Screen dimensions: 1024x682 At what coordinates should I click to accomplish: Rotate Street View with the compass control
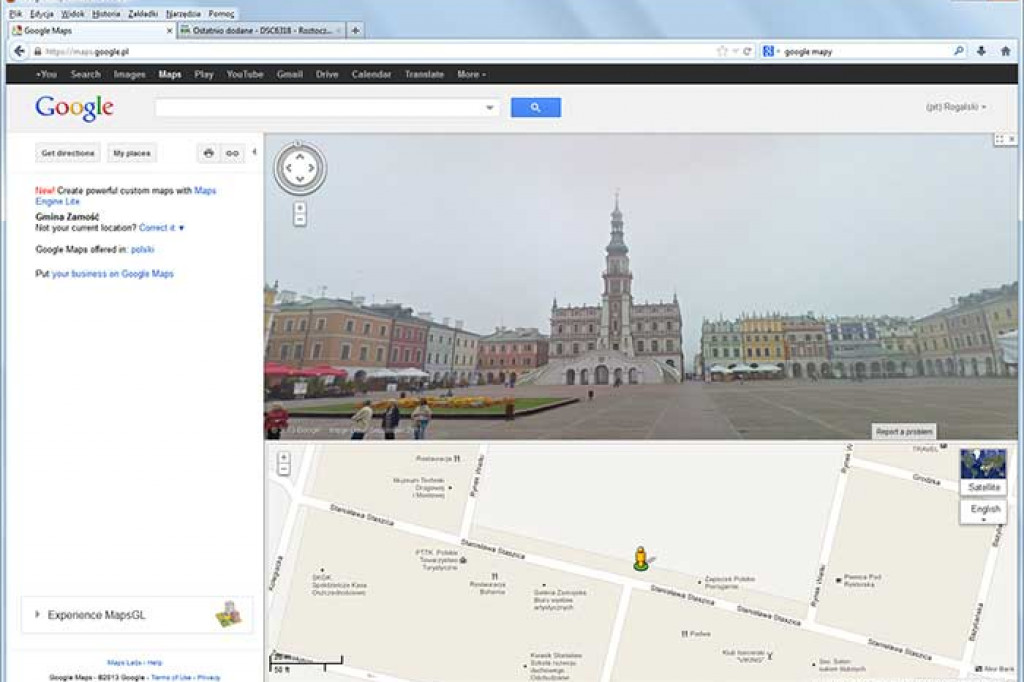pyautogui.click(x=300, y=168)
